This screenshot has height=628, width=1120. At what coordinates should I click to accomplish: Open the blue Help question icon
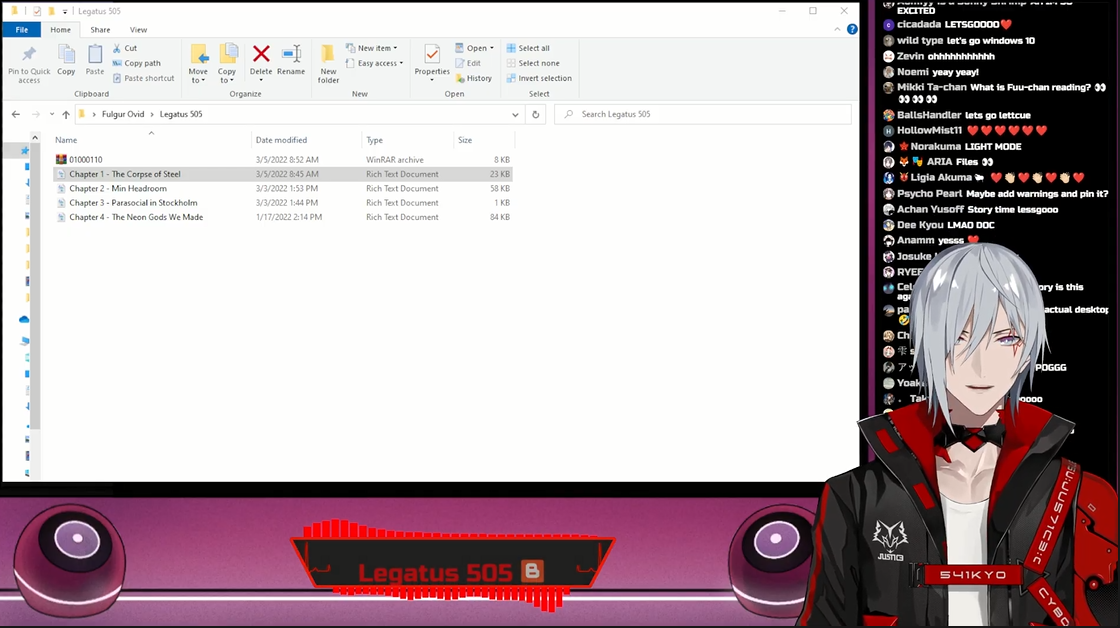pos(852,30)
